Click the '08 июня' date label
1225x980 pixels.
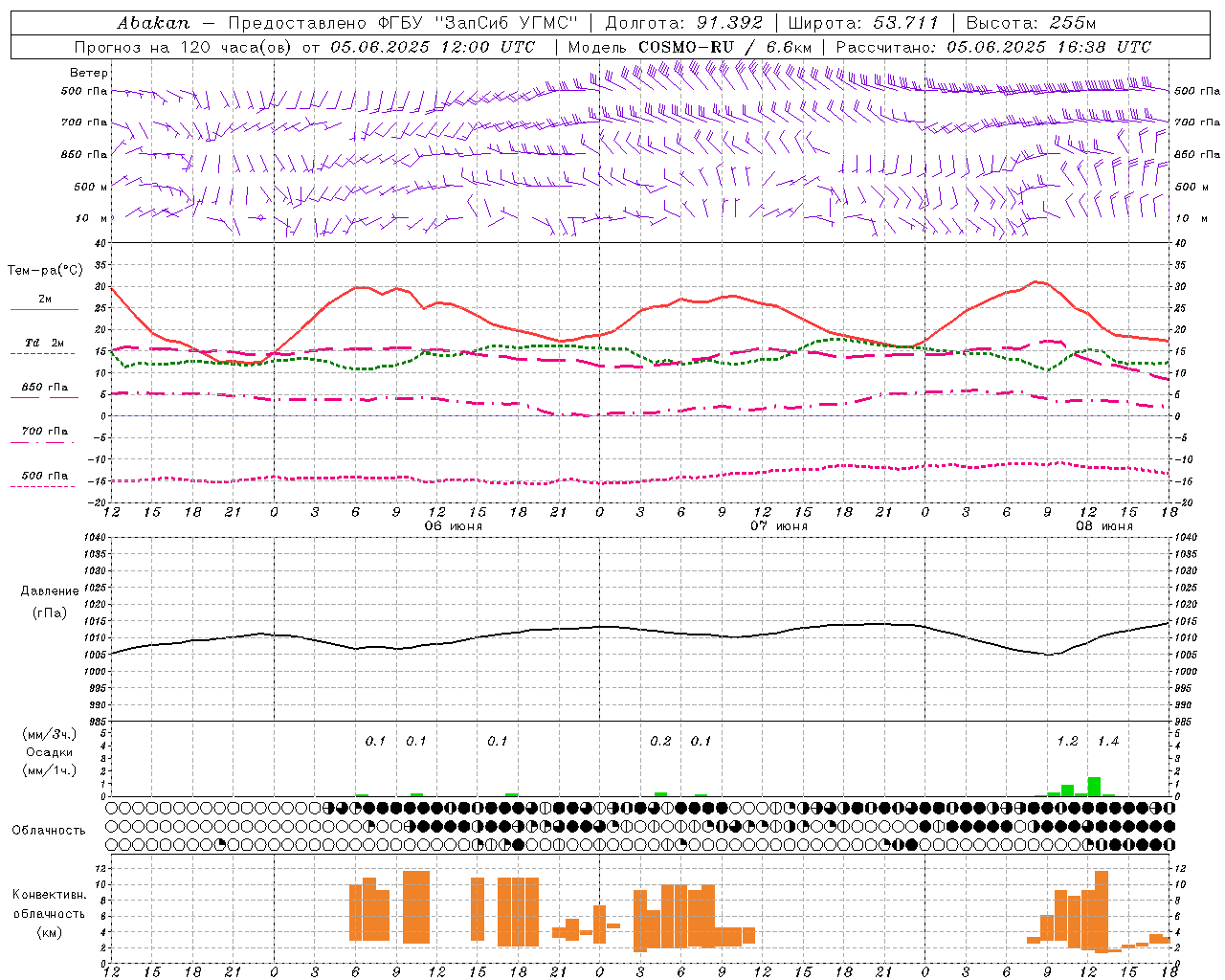tap(1104, 526)
